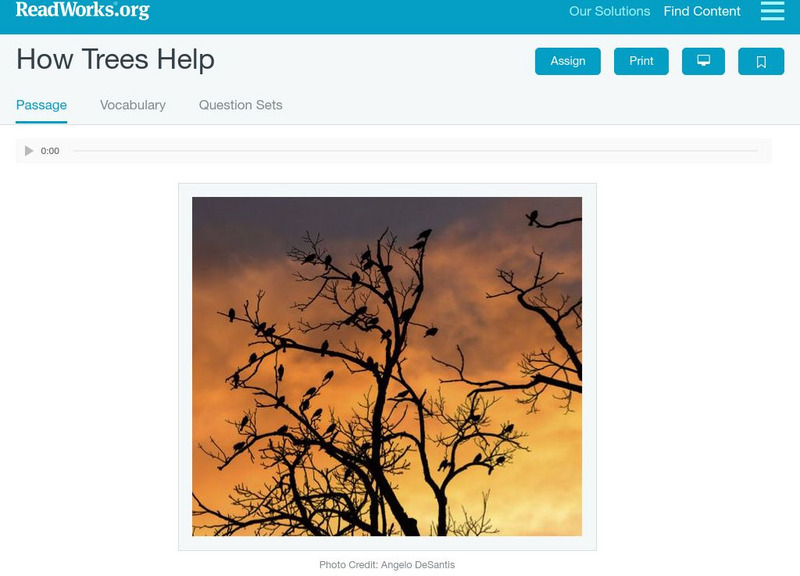Click the Photo Credit caption text

(x=387, y=565)
